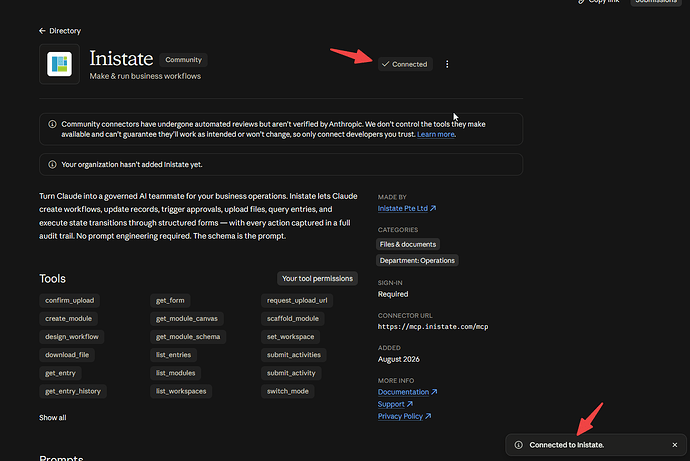Open the Documentation link

click(x=407, y=392)
